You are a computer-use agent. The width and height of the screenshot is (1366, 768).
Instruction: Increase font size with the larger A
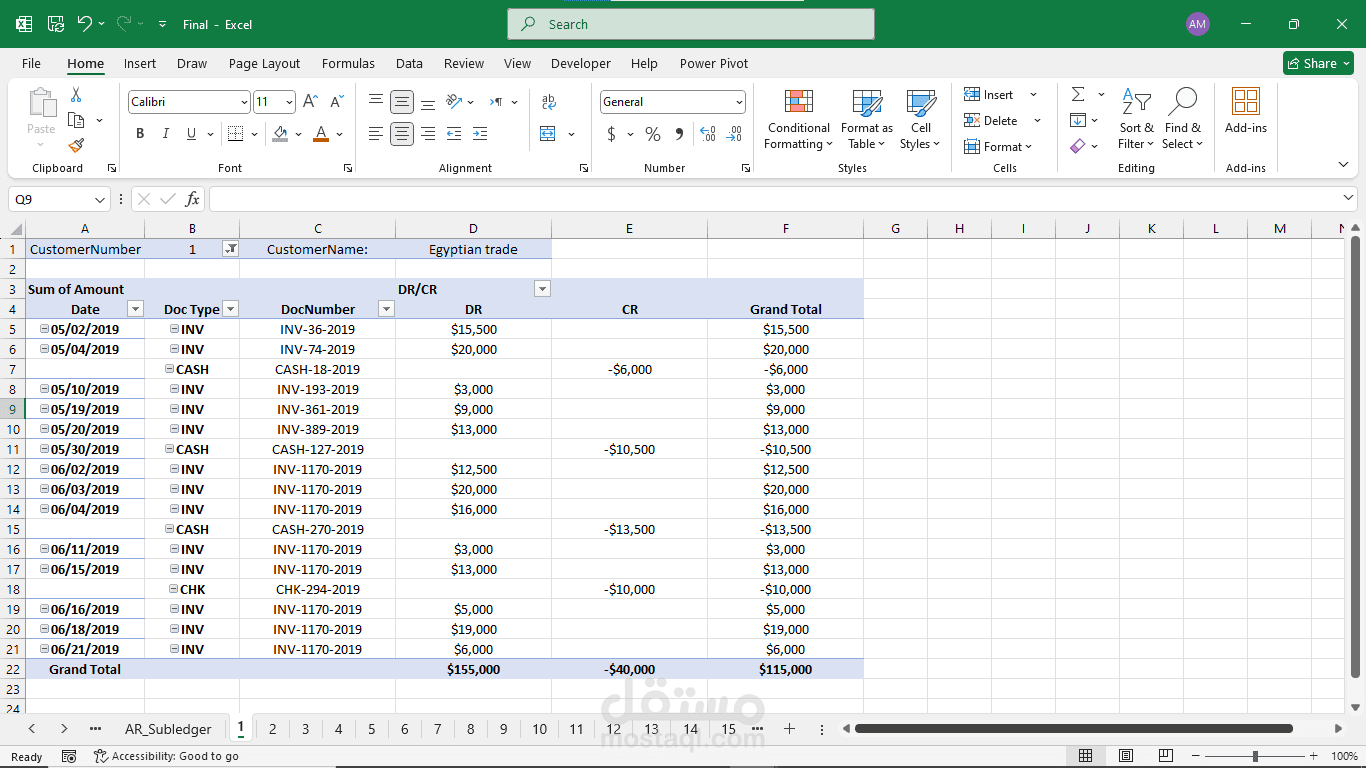point(311,102)
